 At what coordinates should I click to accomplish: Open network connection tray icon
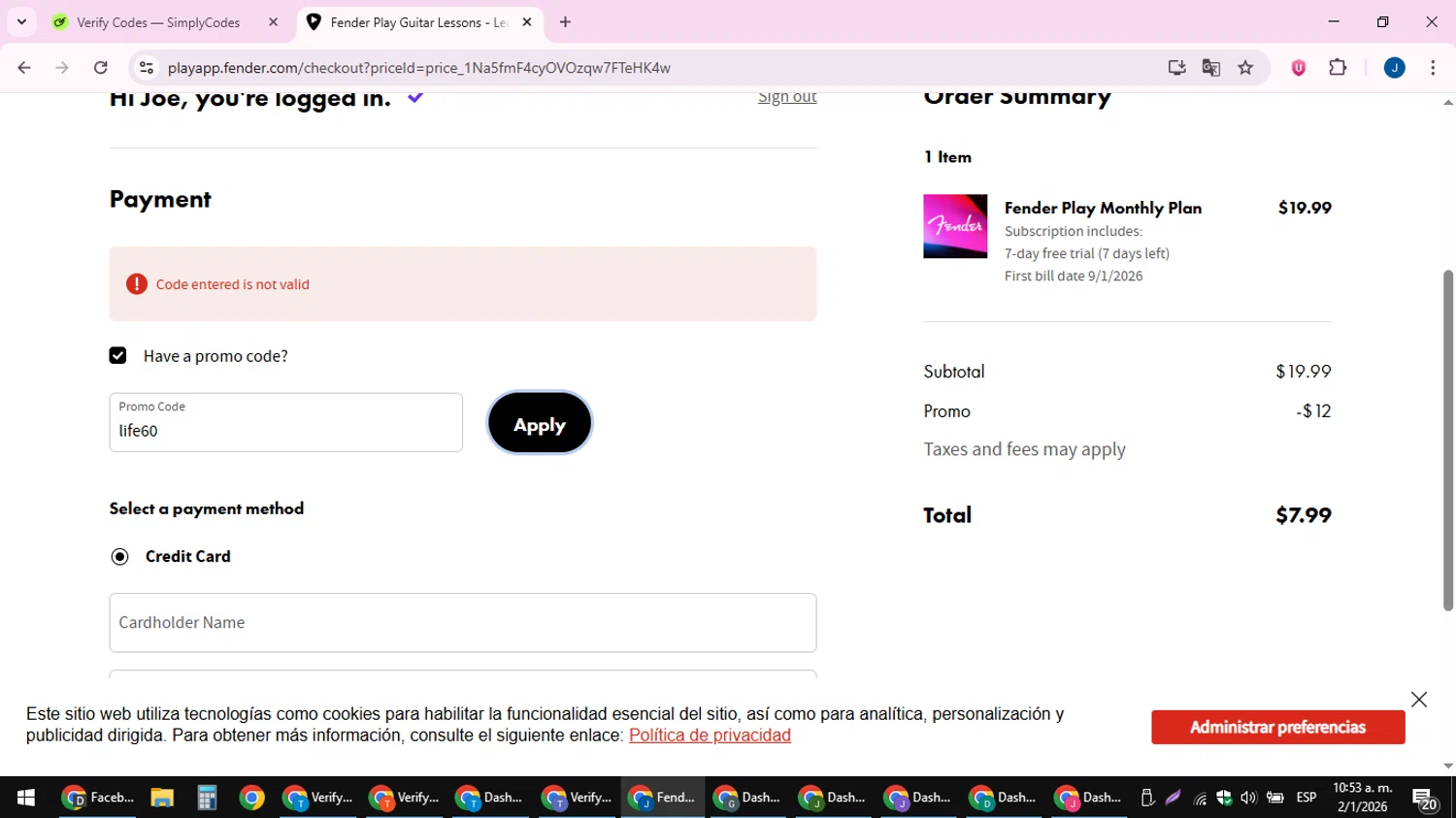(x=1200, y=798)
